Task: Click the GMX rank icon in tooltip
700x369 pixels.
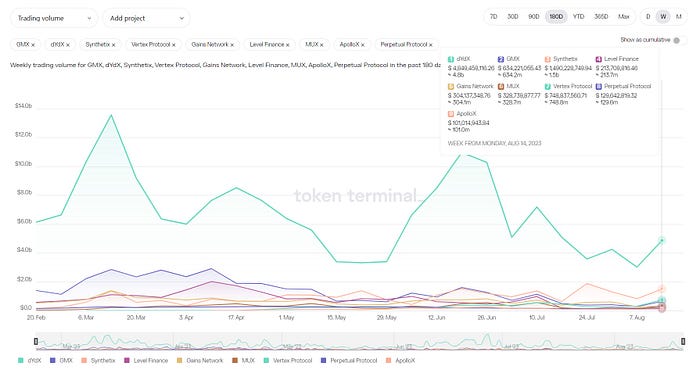Action: tap(501, 59)
